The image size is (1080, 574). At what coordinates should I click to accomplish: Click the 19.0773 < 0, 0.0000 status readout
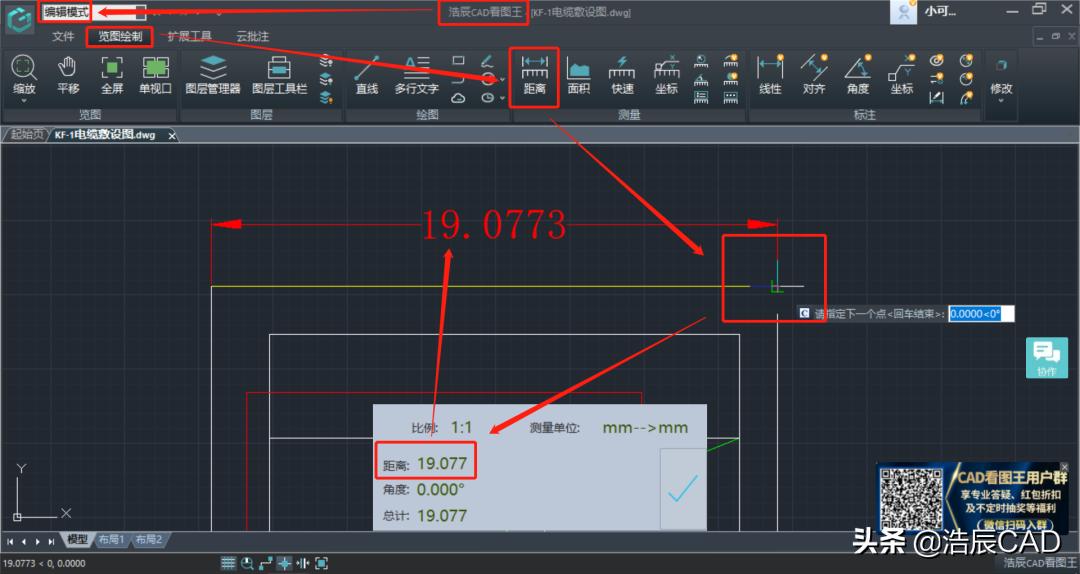point(45,564)
